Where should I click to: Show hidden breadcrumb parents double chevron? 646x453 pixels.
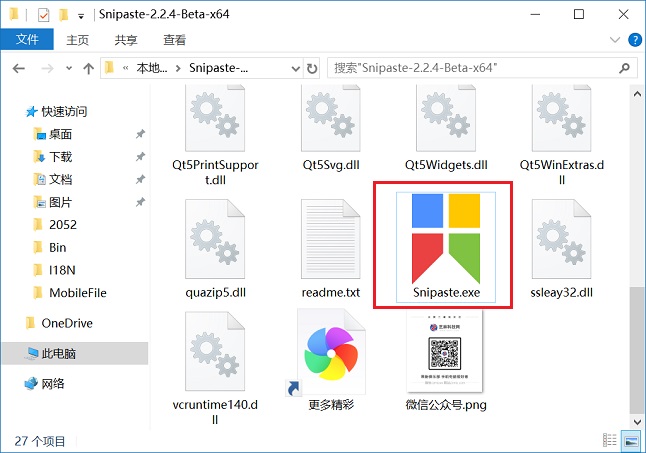pos(126,68)
